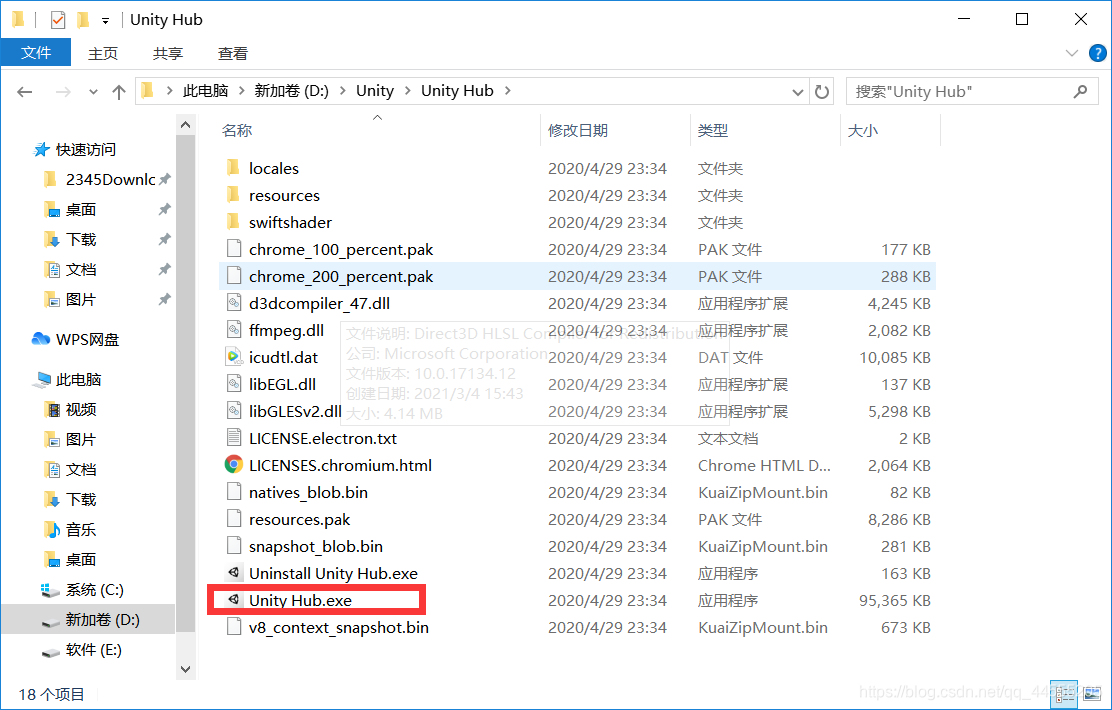Click sidebar scrollbar up arrow
This screenshot has width=1112, height=710.
pos(186,126)
